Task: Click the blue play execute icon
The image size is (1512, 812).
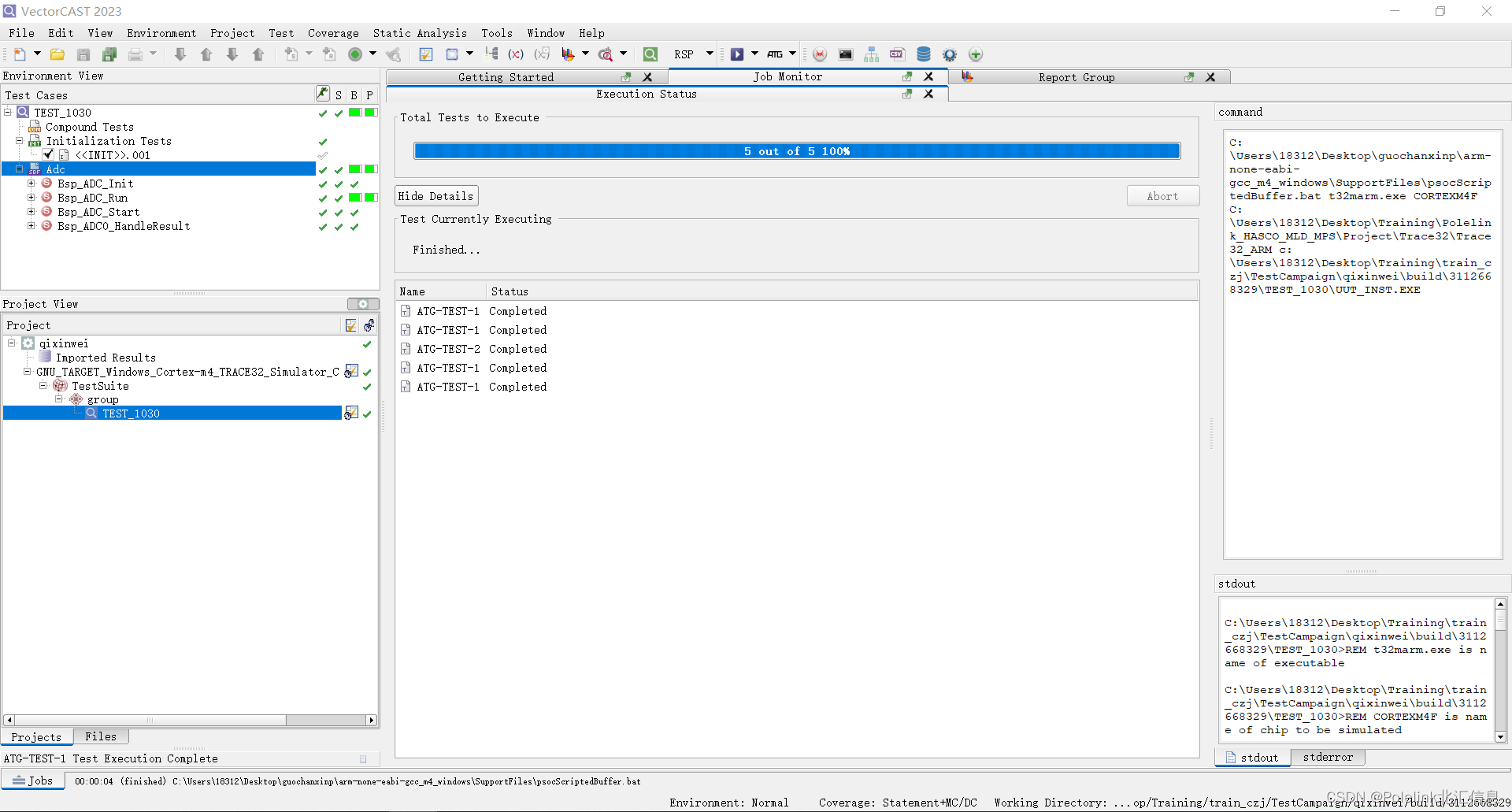Action: (737, 54)
